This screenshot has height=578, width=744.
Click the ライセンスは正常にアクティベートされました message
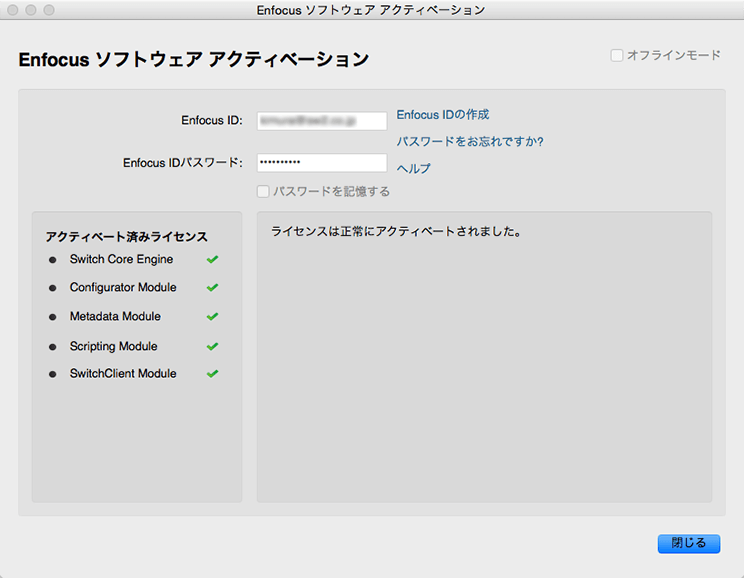point(396,232)
